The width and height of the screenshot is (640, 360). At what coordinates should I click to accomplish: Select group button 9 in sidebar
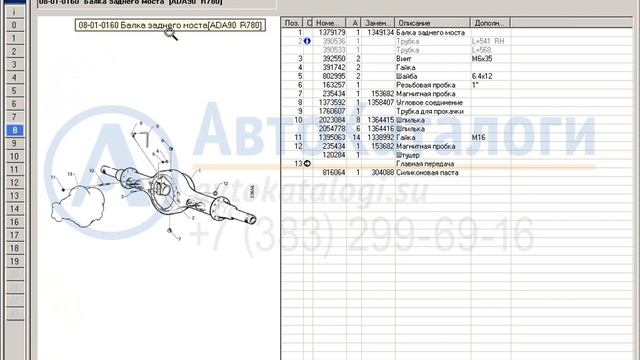tap(14, 143)
